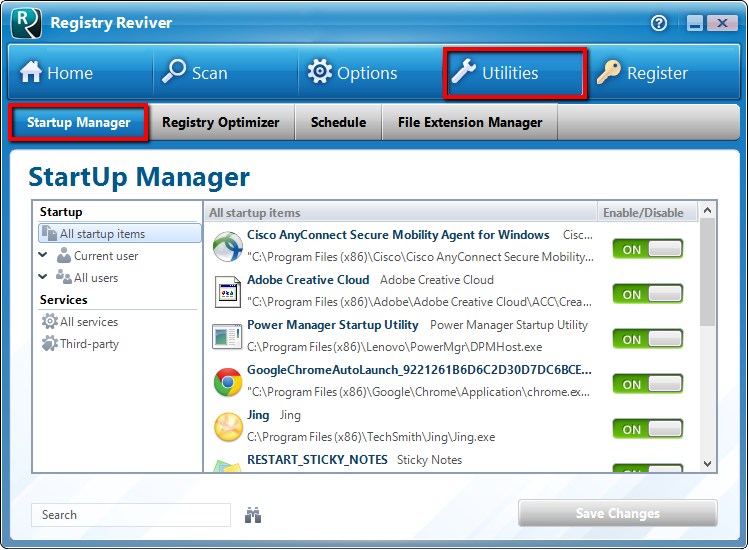This screenshot has height=550, width=749.
Task: Click the Cisco AnyConnect globe icon
Action: 228,246
